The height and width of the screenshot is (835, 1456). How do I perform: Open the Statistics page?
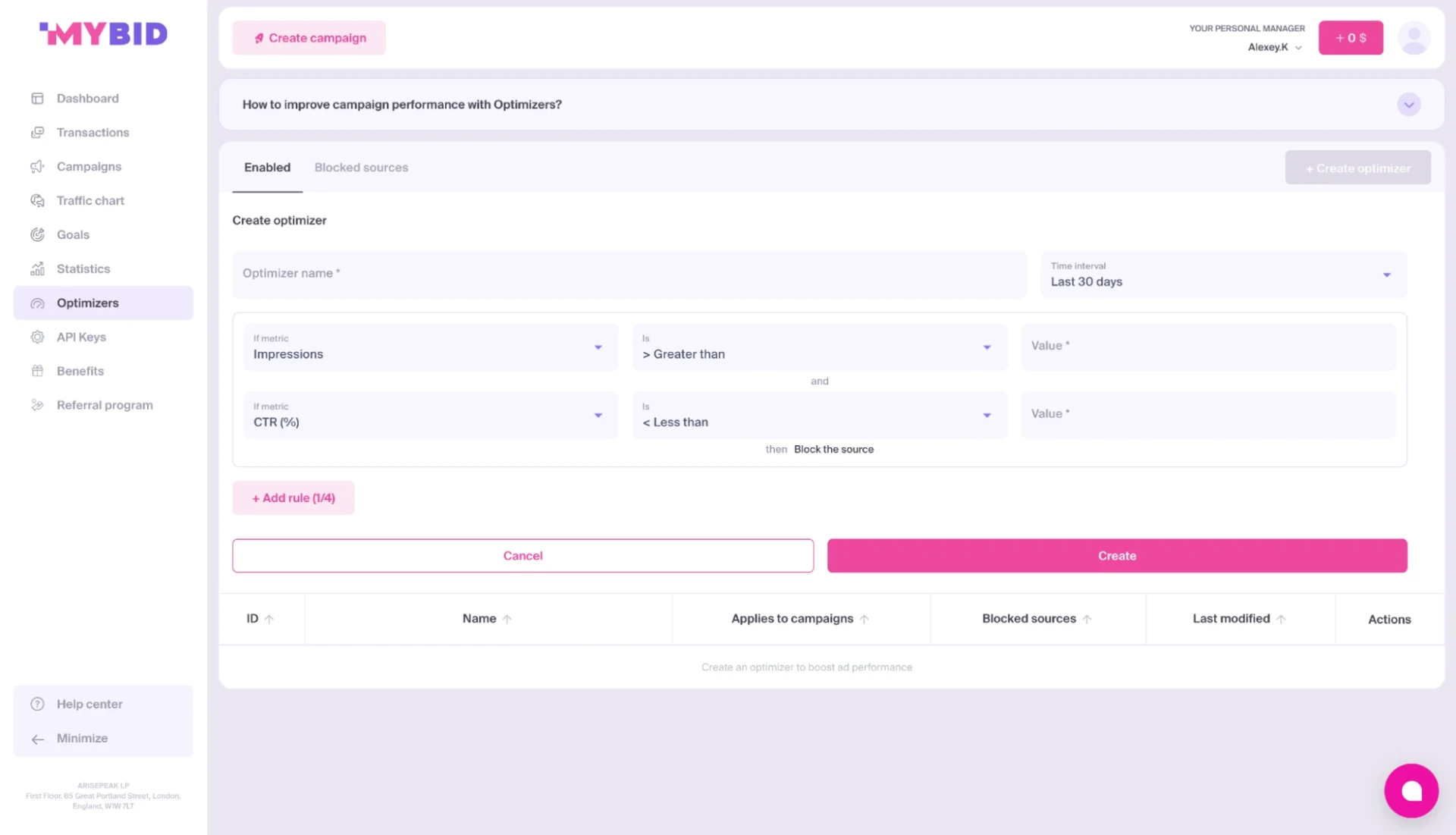click(x=103, y=269)
